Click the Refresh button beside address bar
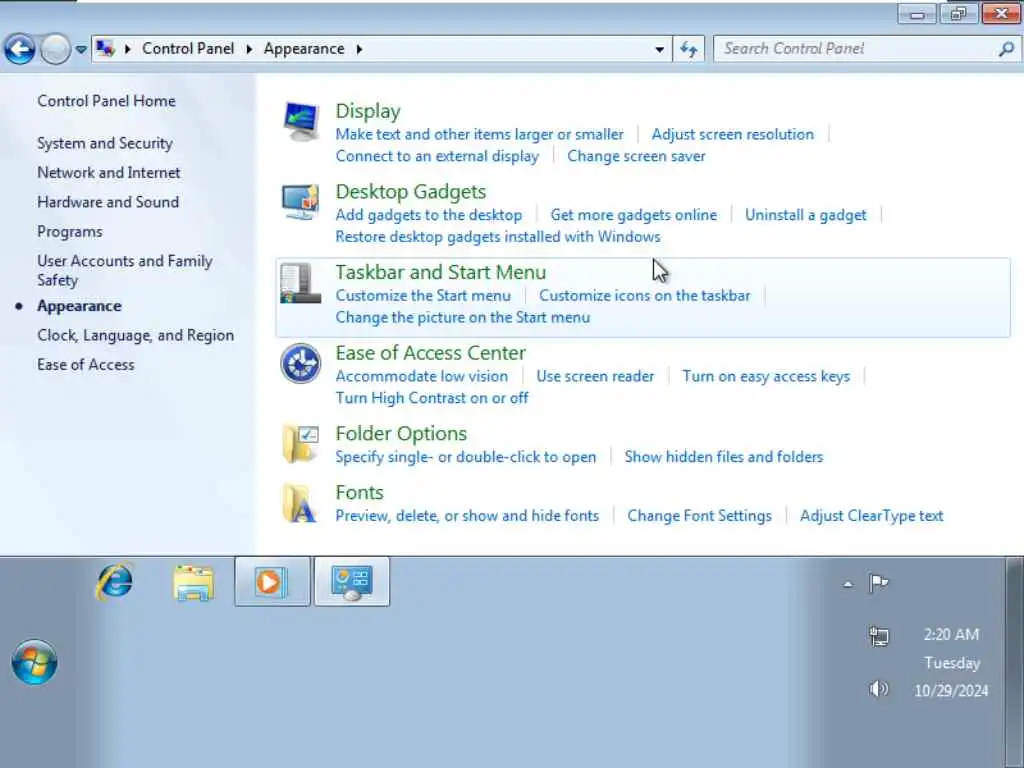 (689, 49)
